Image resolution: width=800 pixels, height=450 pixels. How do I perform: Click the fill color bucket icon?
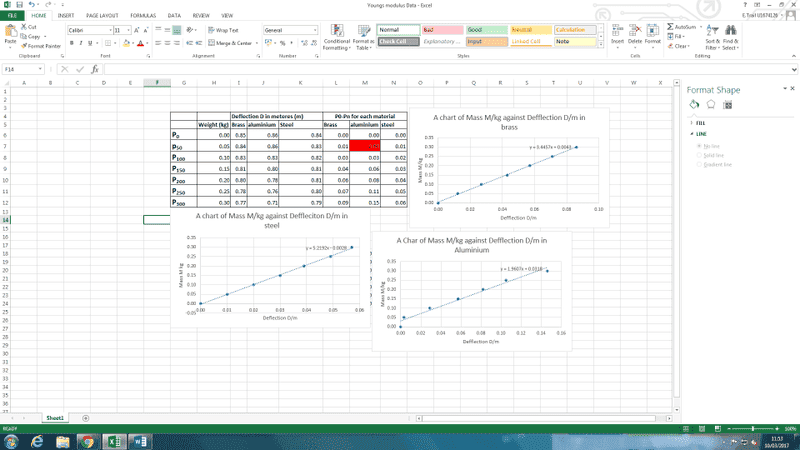tap(126, 43)
